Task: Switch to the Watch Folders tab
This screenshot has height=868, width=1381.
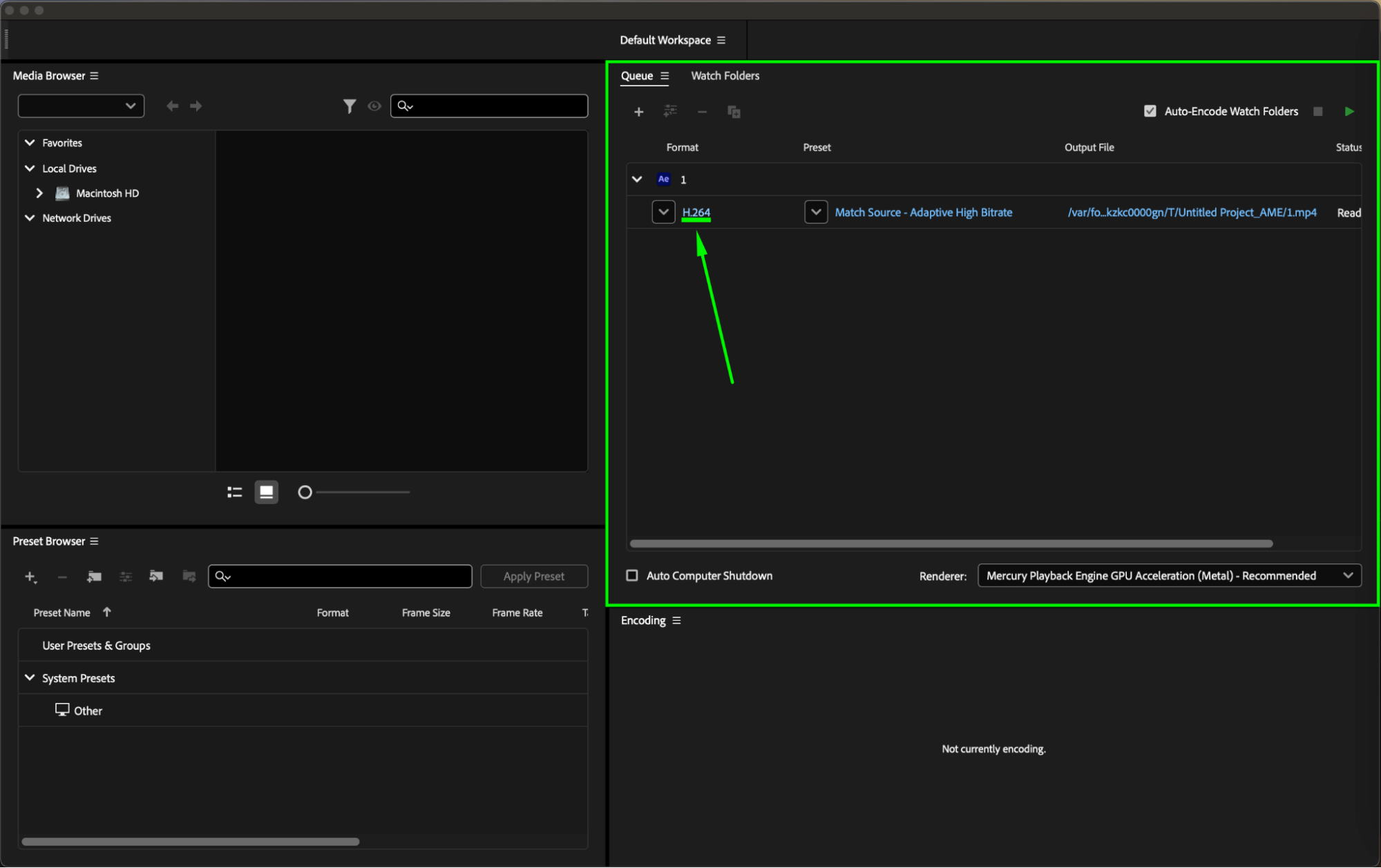Action: point(725,76)
